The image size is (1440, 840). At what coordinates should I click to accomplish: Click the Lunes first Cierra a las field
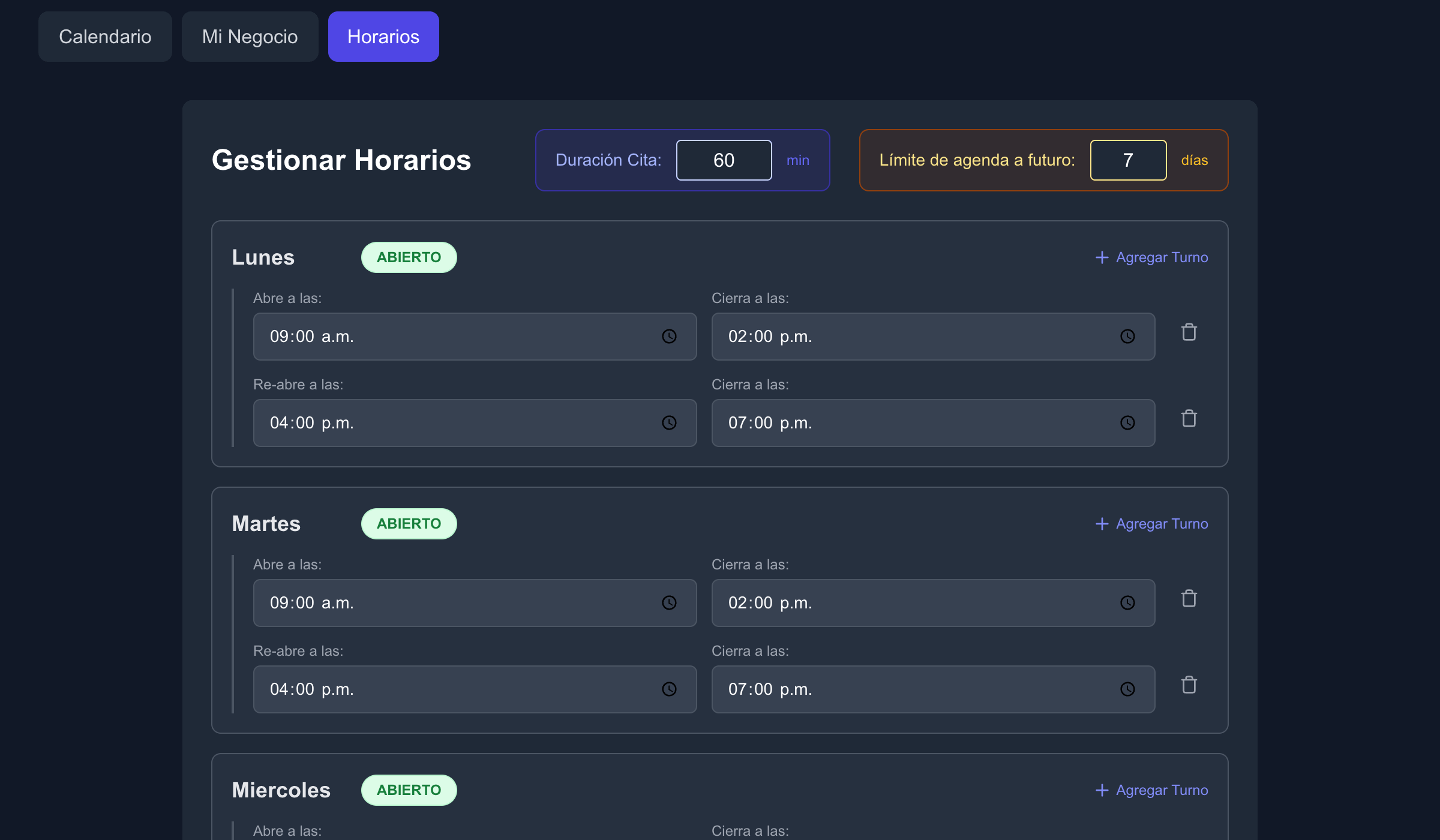click(x=933, y=337)
